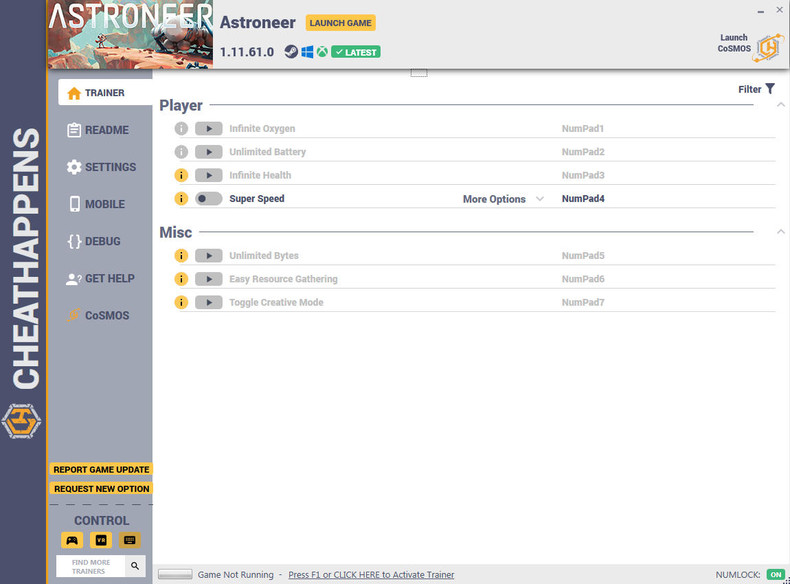This screenshot has height=584, width=790.
Task: Activate Unlimited Battery play button
Action: click(209, 152)
